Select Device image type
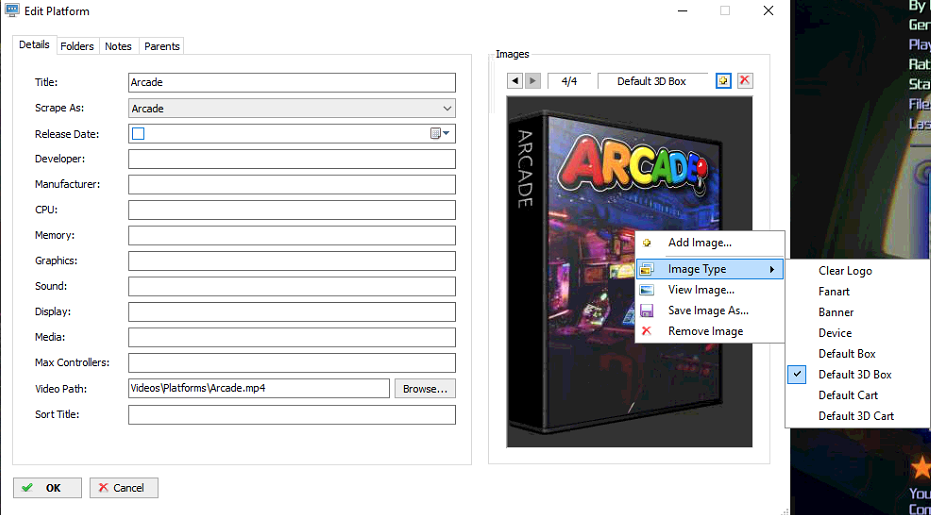931x515 pixels. [857, 333]
